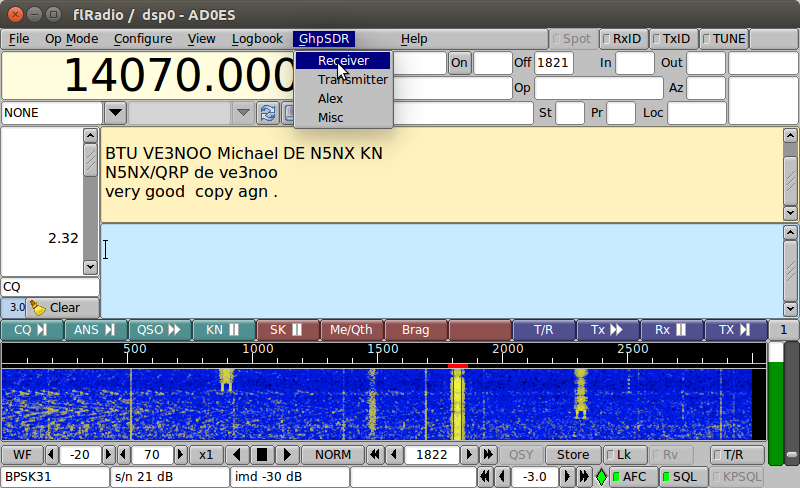Activate the TX macro button
800x488 pixels.
pos(735,330)
